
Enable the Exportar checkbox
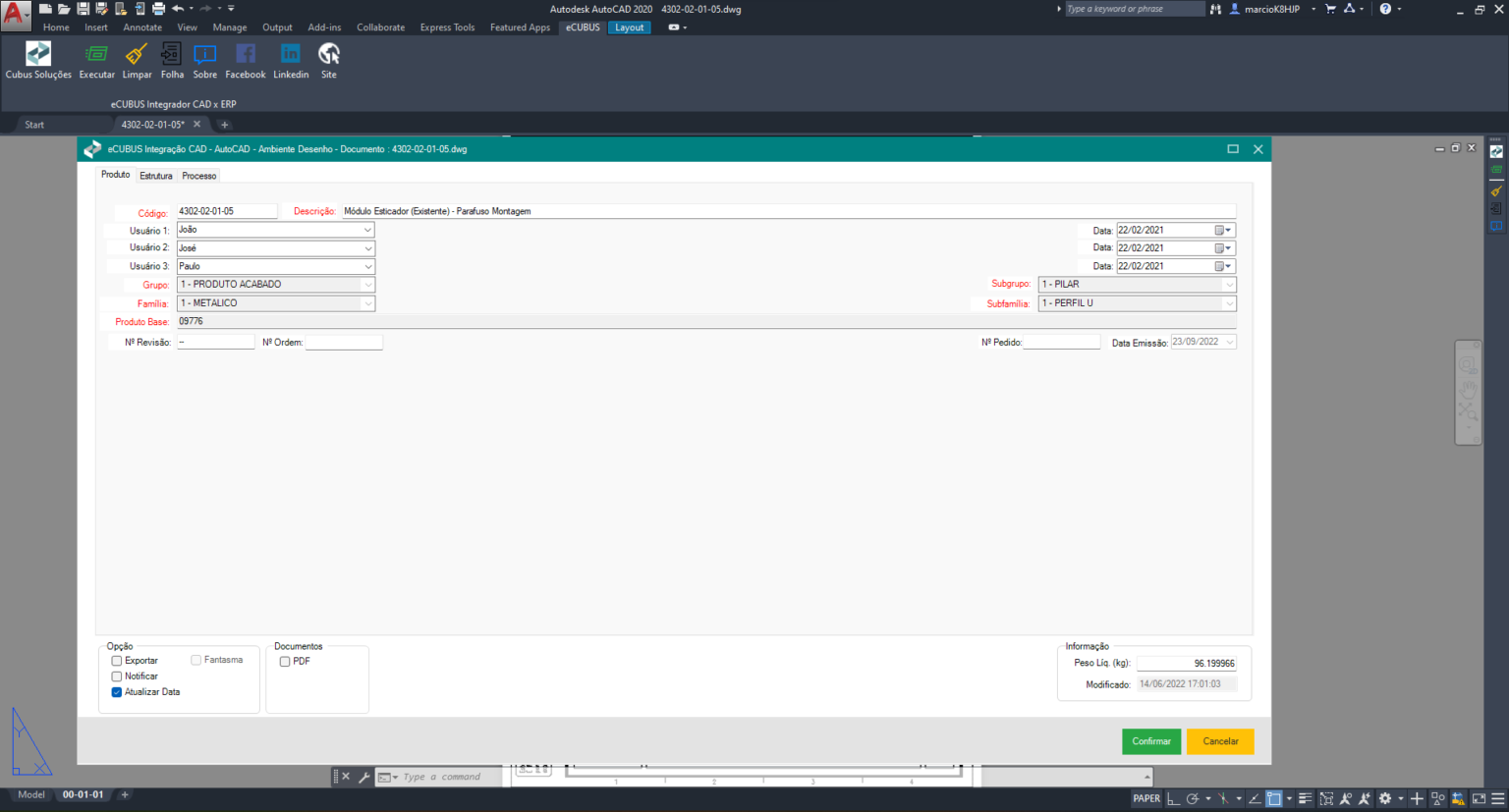117,661
